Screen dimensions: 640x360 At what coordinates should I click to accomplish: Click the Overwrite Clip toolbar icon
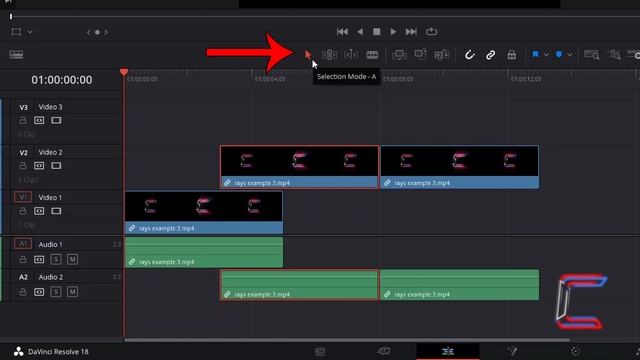[420, 54]
